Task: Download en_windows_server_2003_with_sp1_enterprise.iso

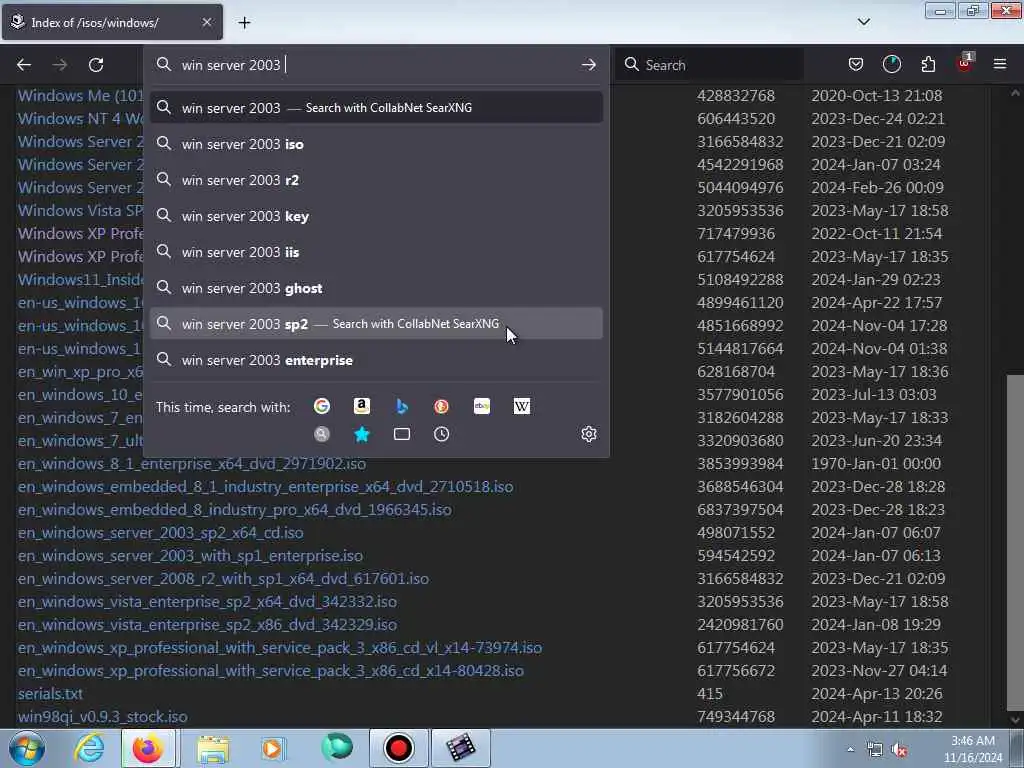Action: (x=190, y=556)
